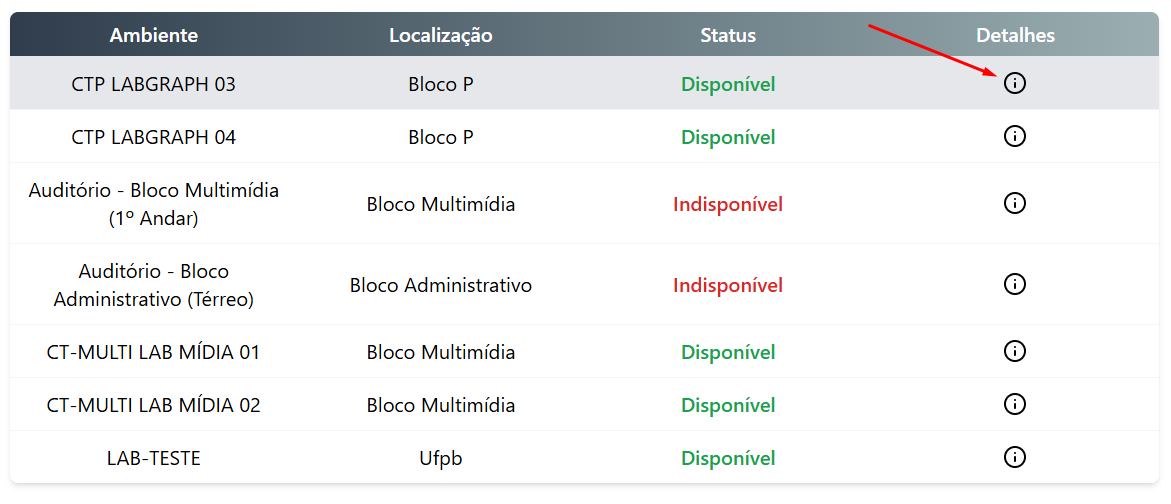View details icon for CT-MULTI LAB MÍDIA 01
Image resolution: width=1171 pixels, height=504 pixels.
(1014, 351)
